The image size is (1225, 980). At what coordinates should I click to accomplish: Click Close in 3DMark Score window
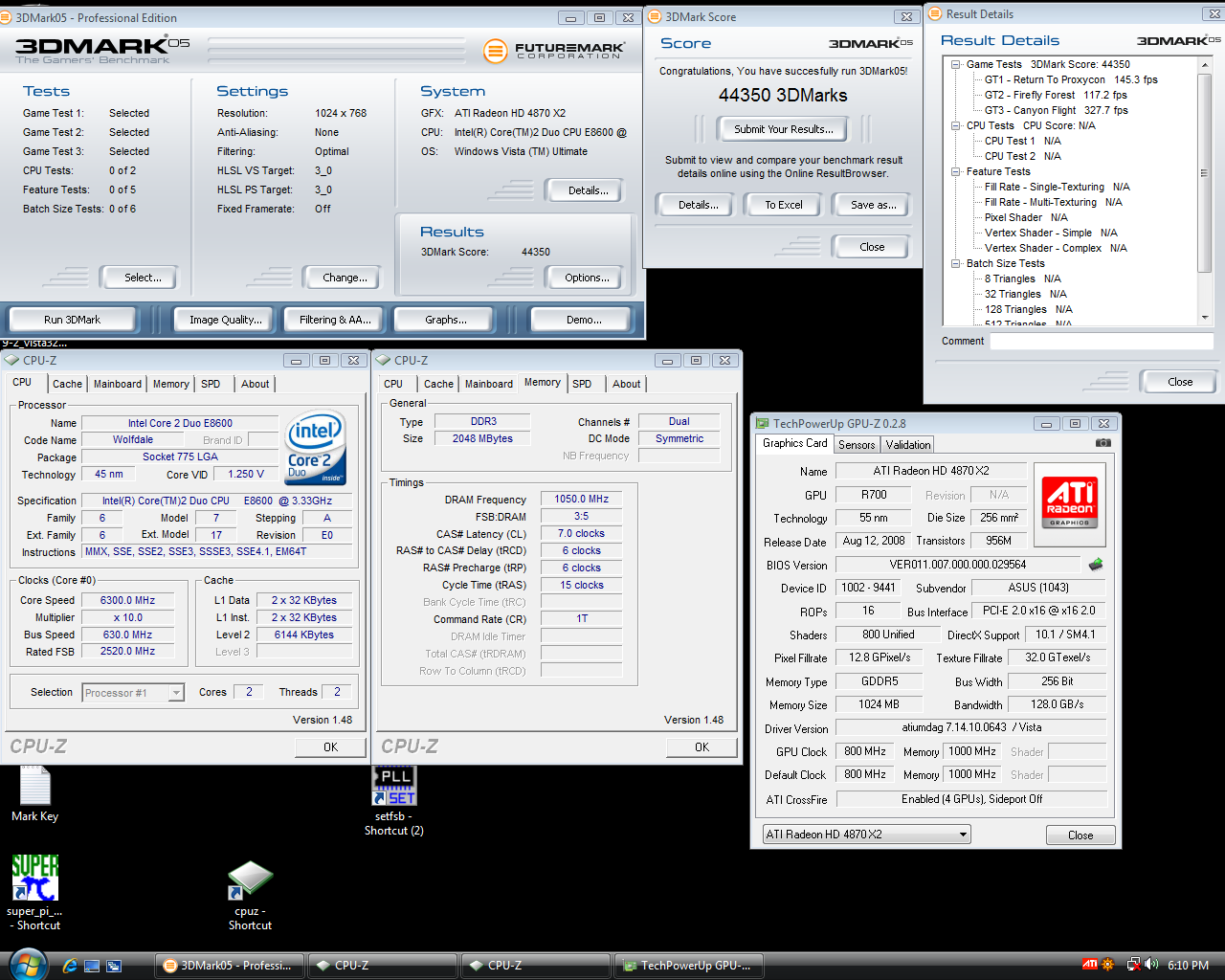tap(872, 247)
